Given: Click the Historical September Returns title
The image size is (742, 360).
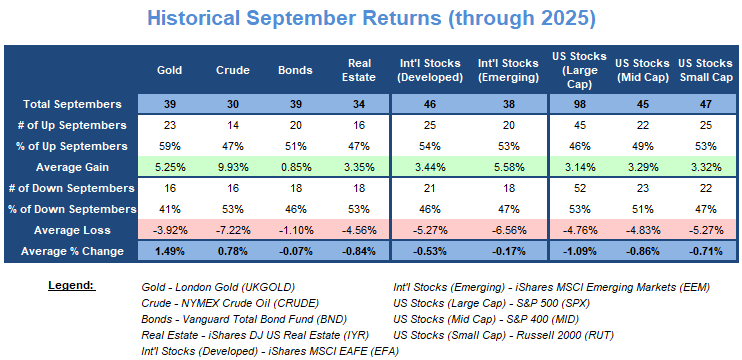Looking at the screenshot, I should click(x=371, y=18).
